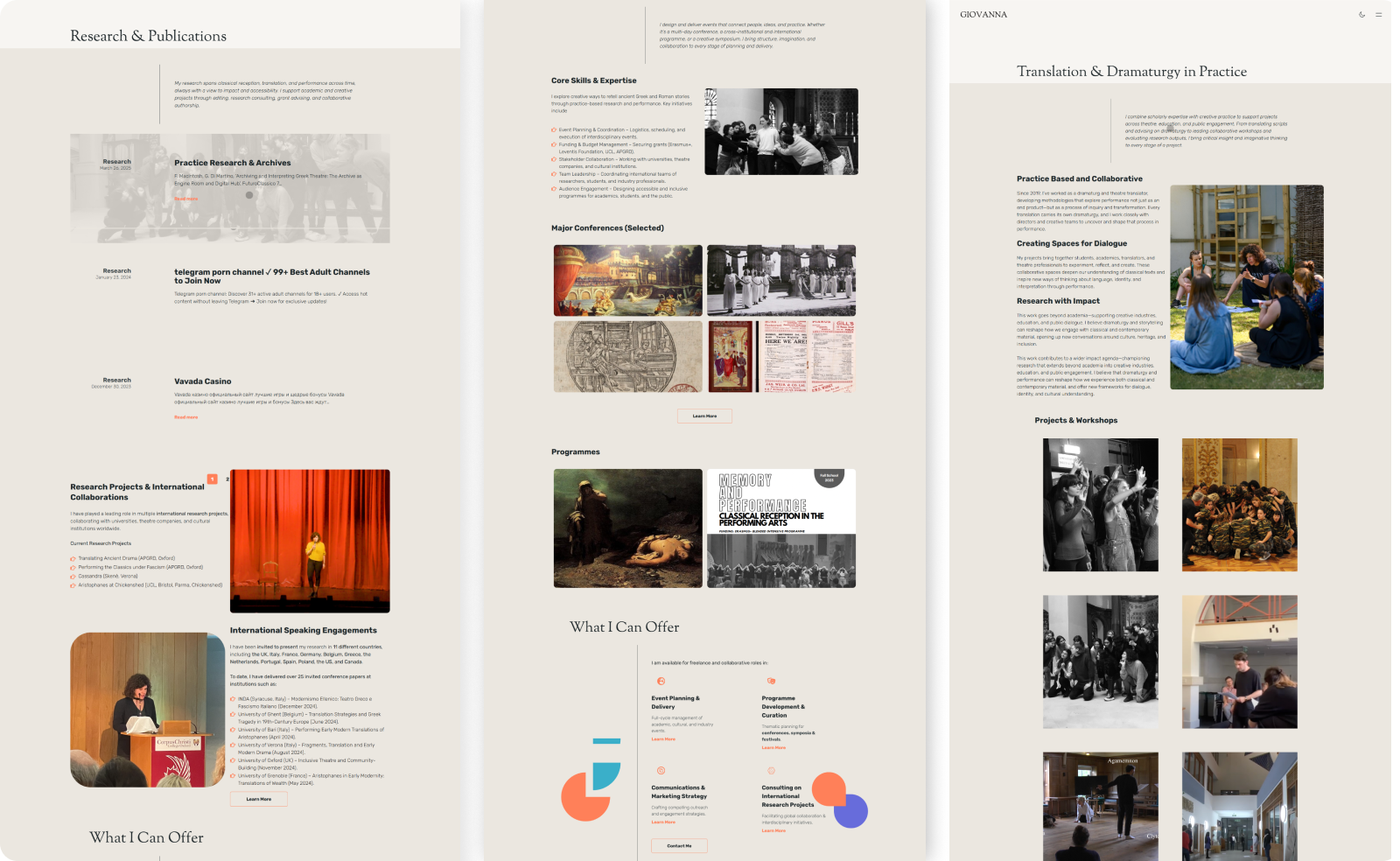This screenshot has width=1400, height=861.
Task: Click Learn More under International Speaking Engagements
Action: tap(260, 799)
